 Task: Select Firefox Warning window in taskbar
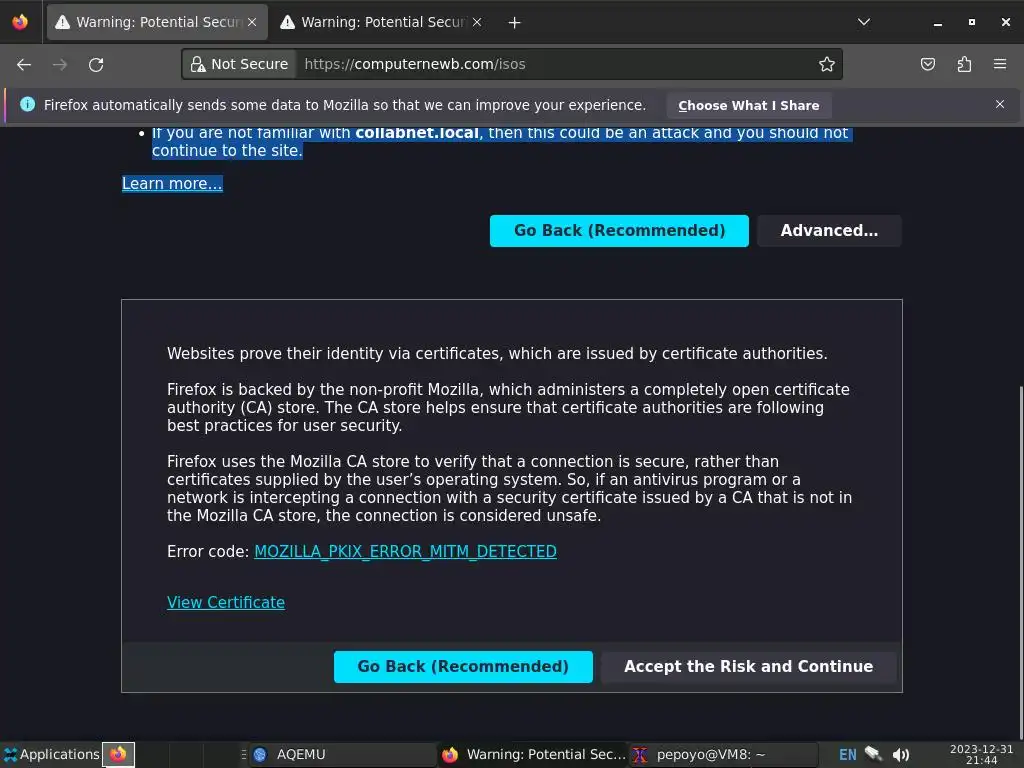[x=534, y=754]
